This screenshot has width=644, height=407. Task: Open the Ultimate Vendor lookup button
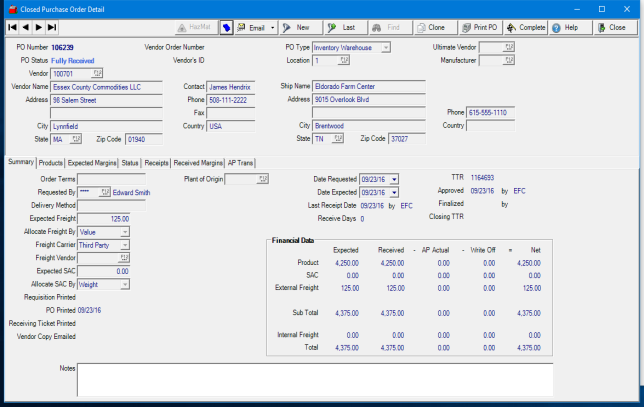click(510, 47)
